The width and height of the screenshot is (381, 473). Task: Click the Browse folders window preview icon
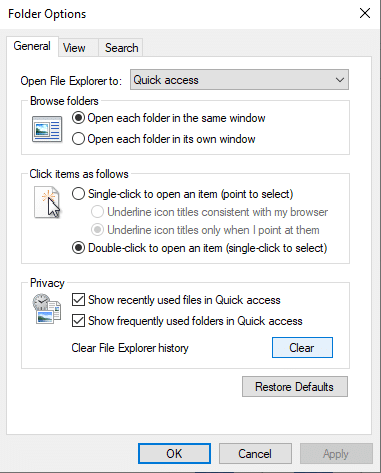click(x=47, y=129)
